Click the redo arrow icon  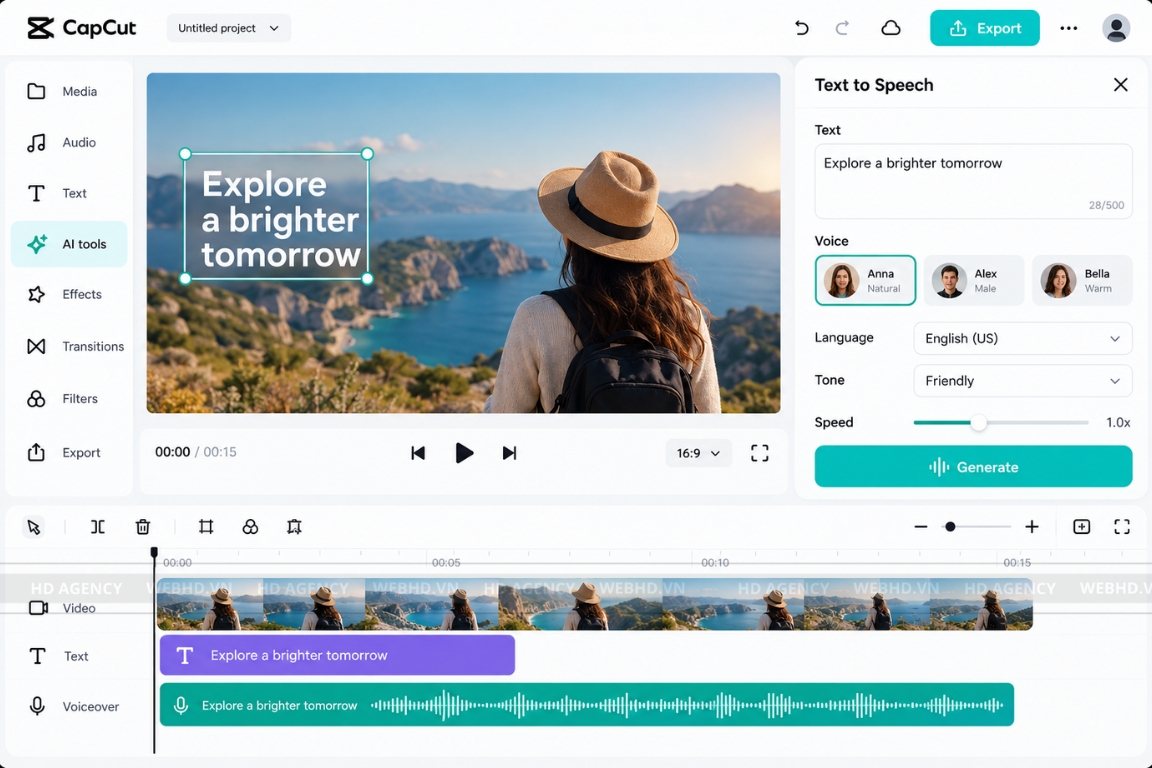click(x=842, y=28)
